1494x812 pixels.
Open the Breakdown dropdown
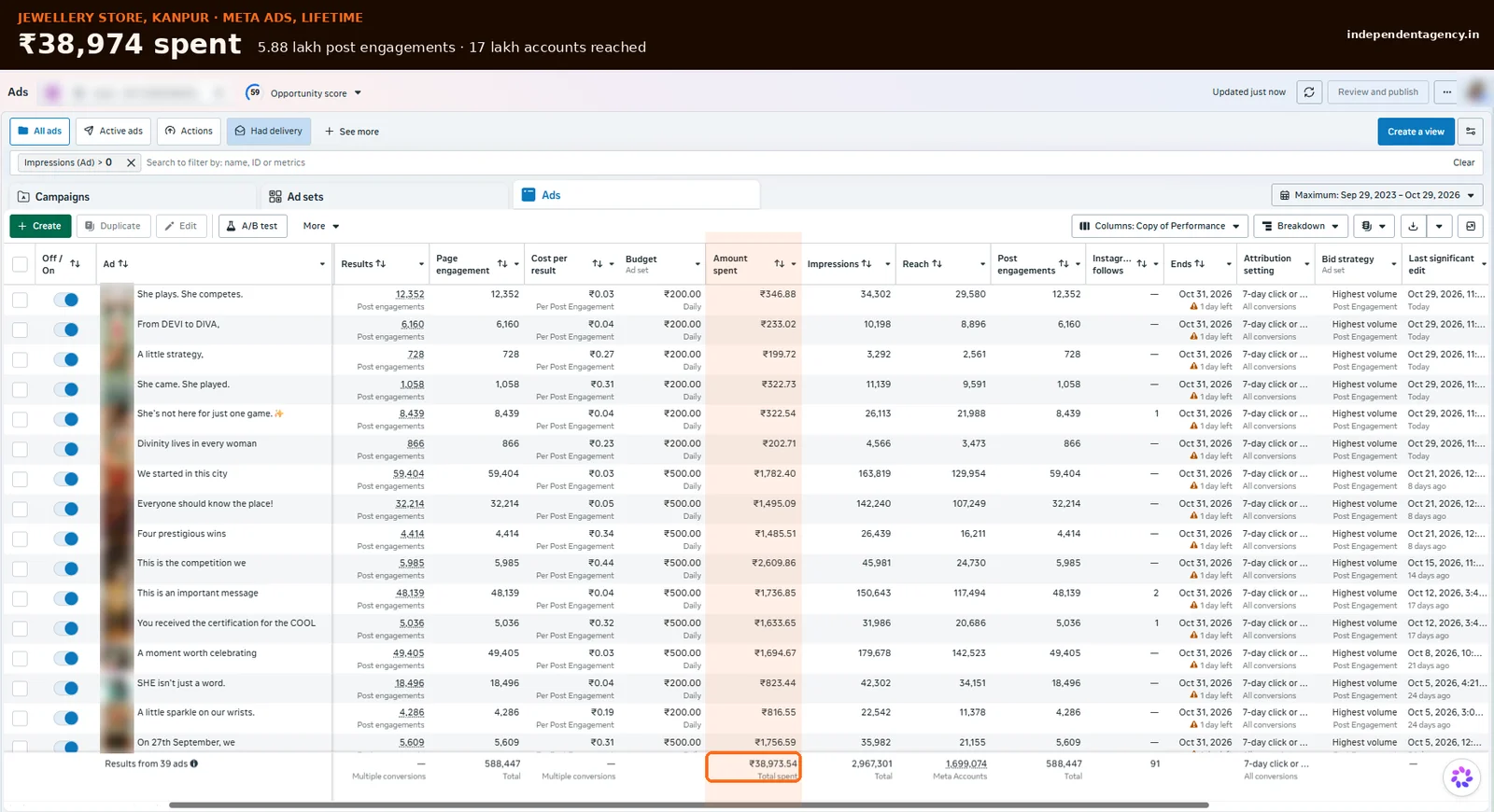1301,226
